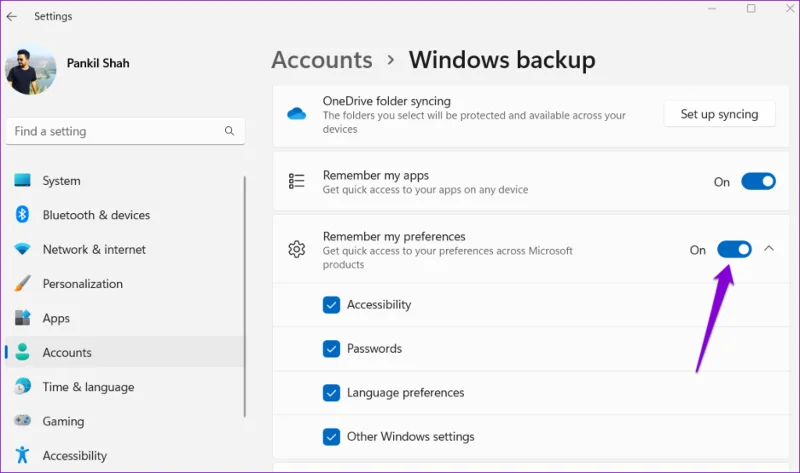Viewport: 800px width, 473px height.
Task: Go to Network & internet
Action: point(124,250)
